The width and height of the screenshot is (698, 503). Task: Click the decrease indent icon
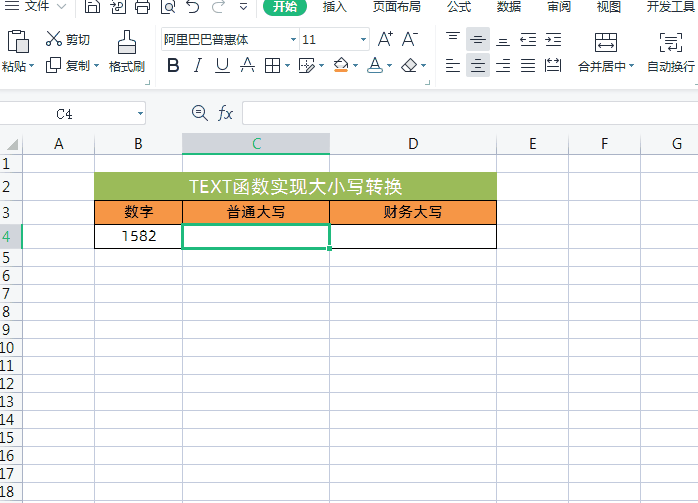point(528,39)
